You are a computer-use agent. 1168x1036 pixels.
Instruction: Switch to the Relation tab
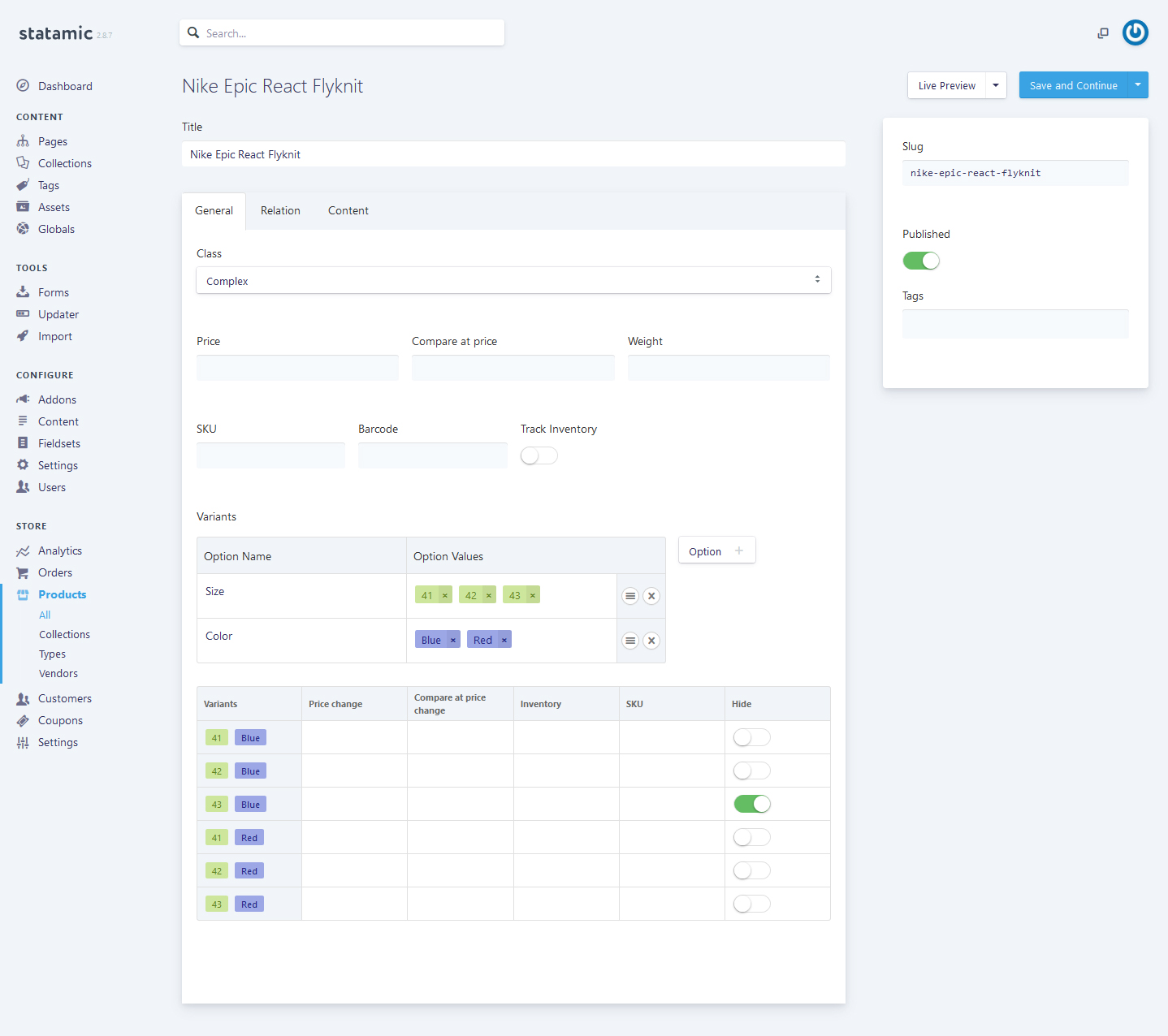280,211
